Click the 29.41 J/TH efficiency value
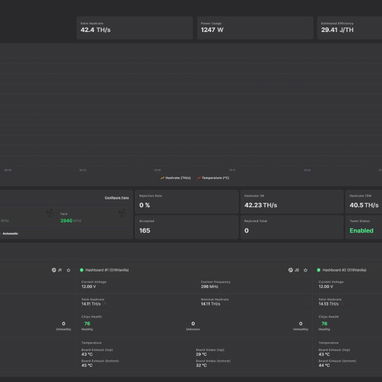This screenshot has width=382, height=382. click(x=337, y=30)
